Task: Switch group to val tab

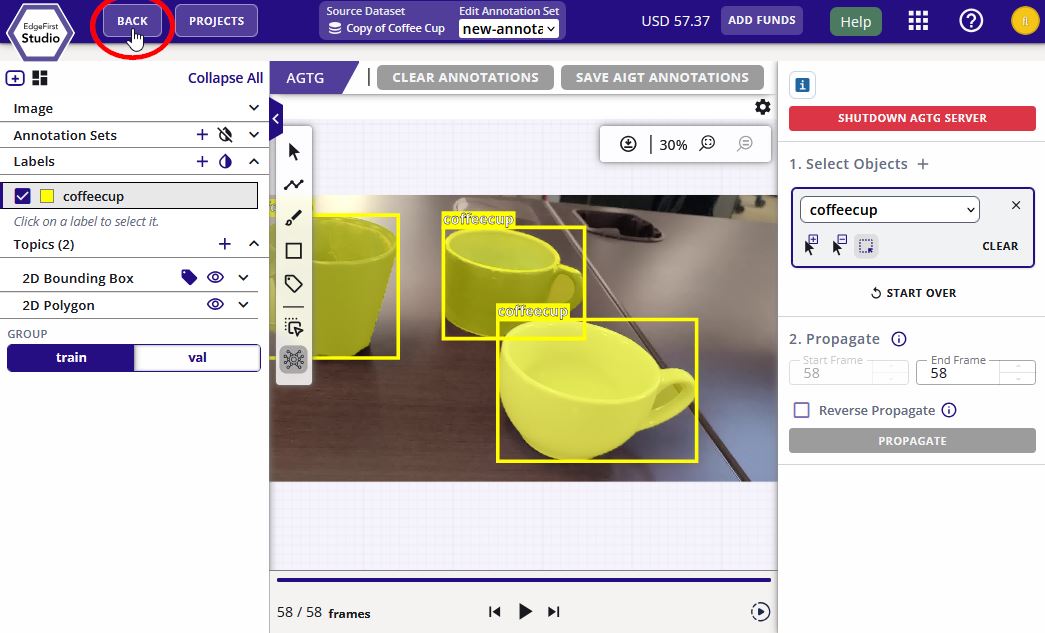Action: (197, 358)
